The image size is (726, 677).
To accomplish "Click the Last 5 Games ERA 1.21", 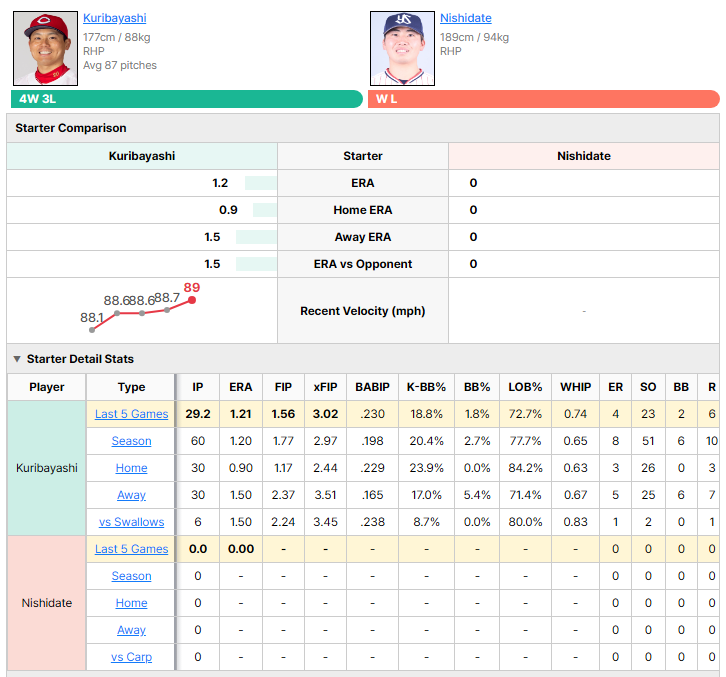I will 241,414.
